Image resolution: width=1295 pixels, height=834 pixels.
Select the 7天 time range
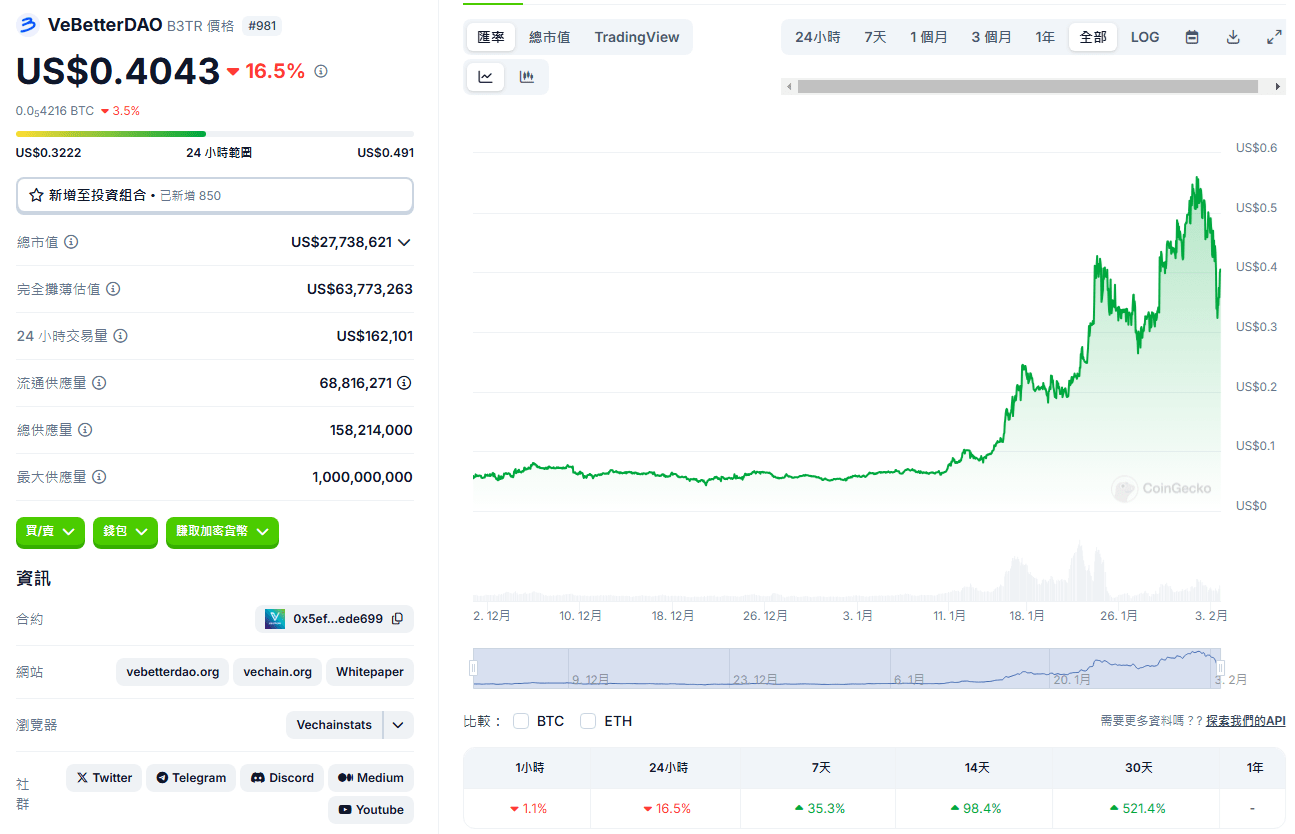click(x=875, y=37)
